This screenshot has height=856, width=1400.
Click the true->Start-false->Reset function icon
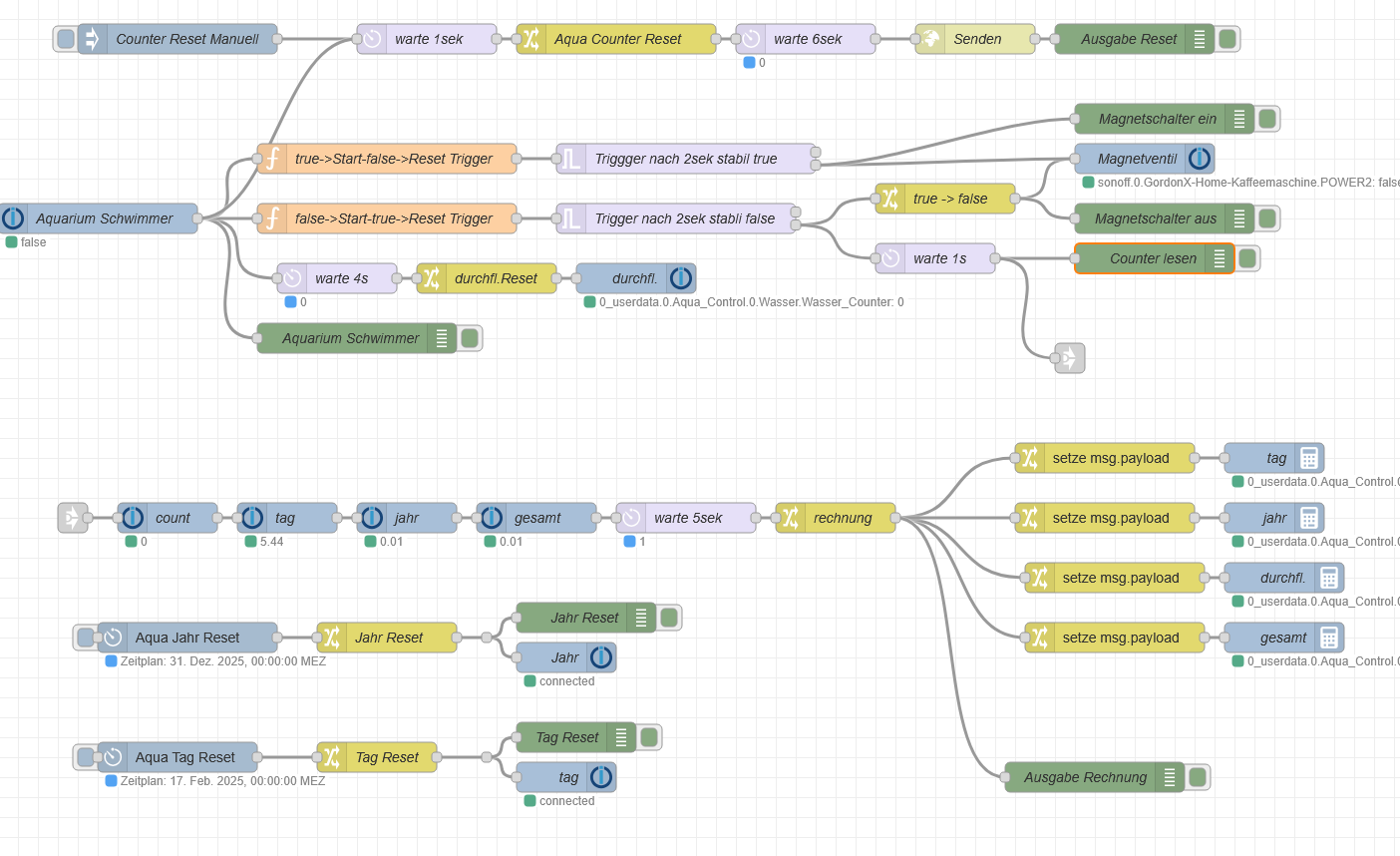[x=272, y=159]
